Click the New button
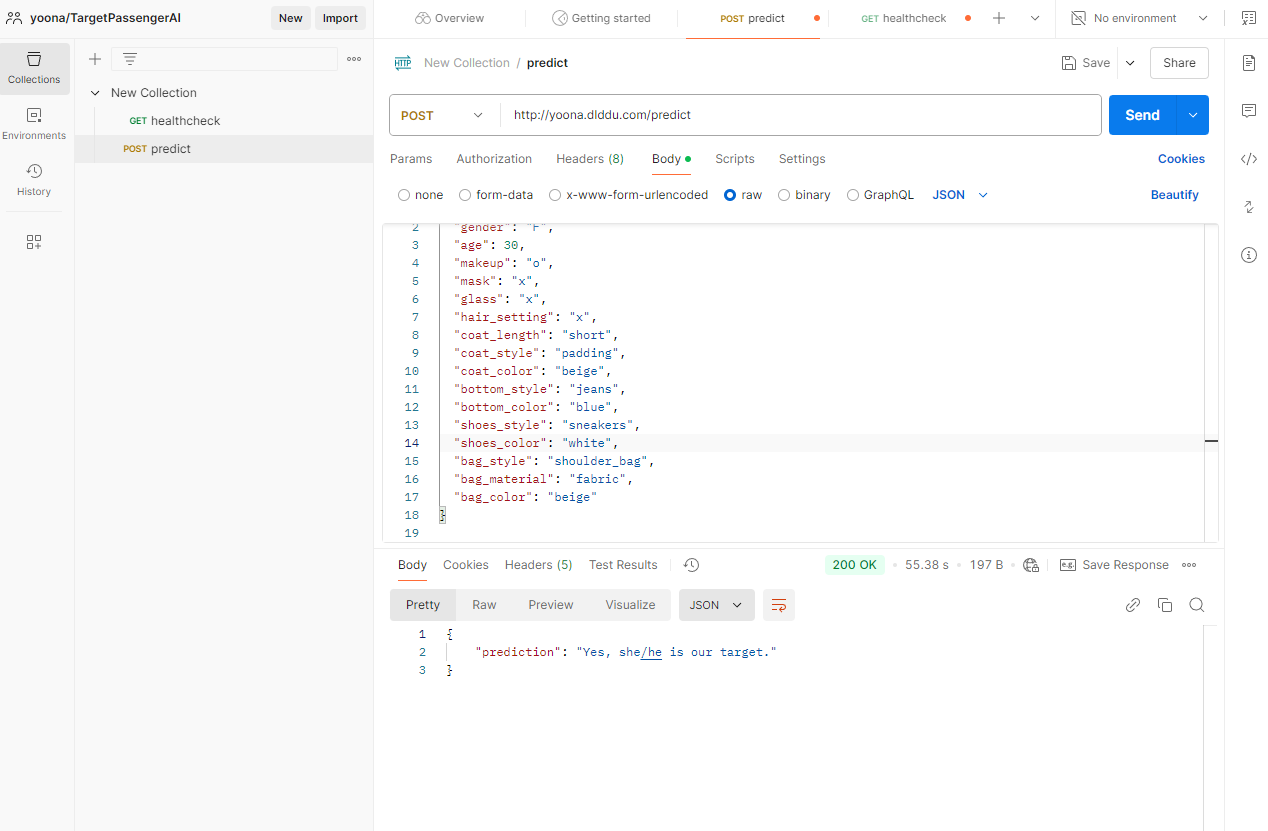Viewport: 1268px width, 831px height. [x=291, y=18]
